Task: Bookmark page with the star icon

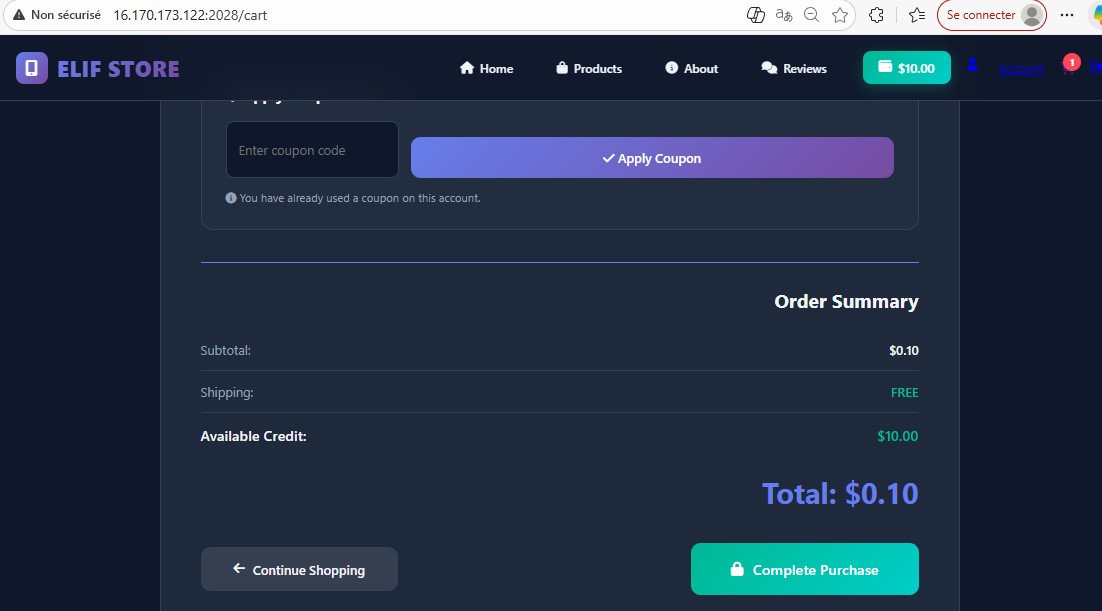Action: click(x=840, y=15)
